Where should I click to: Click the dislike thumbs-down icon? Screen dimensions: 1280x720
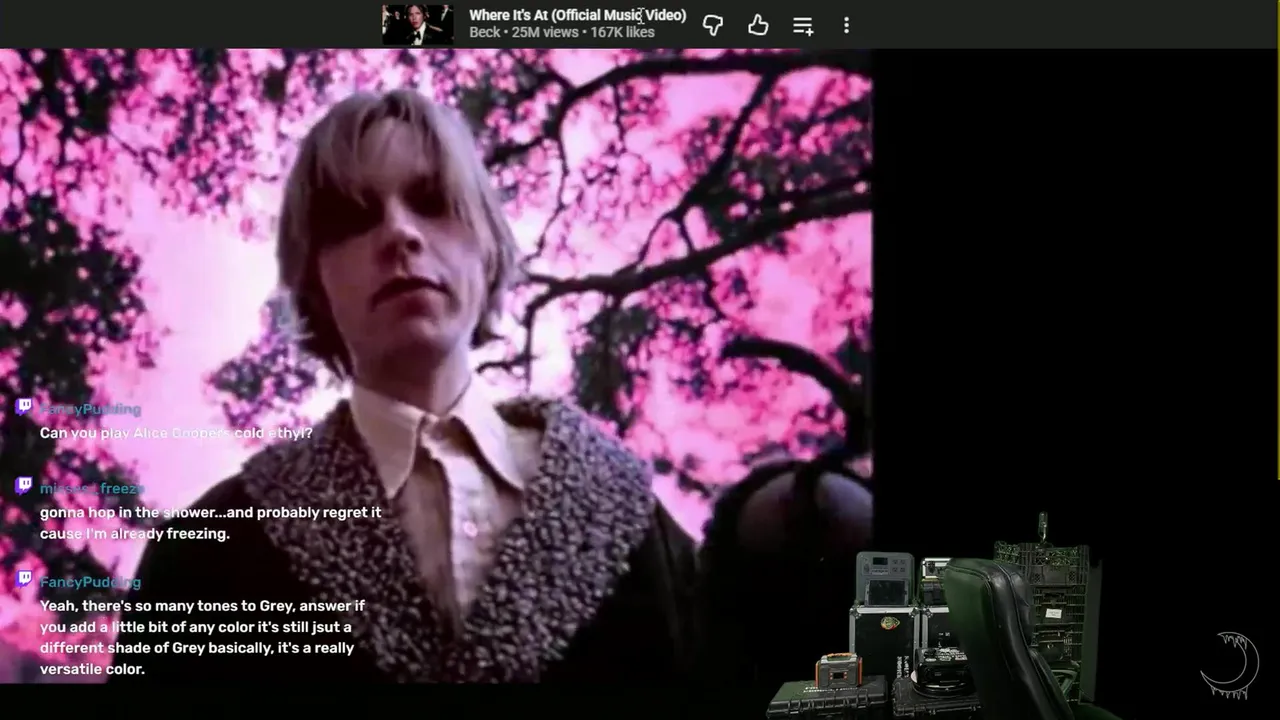point(713,25)
